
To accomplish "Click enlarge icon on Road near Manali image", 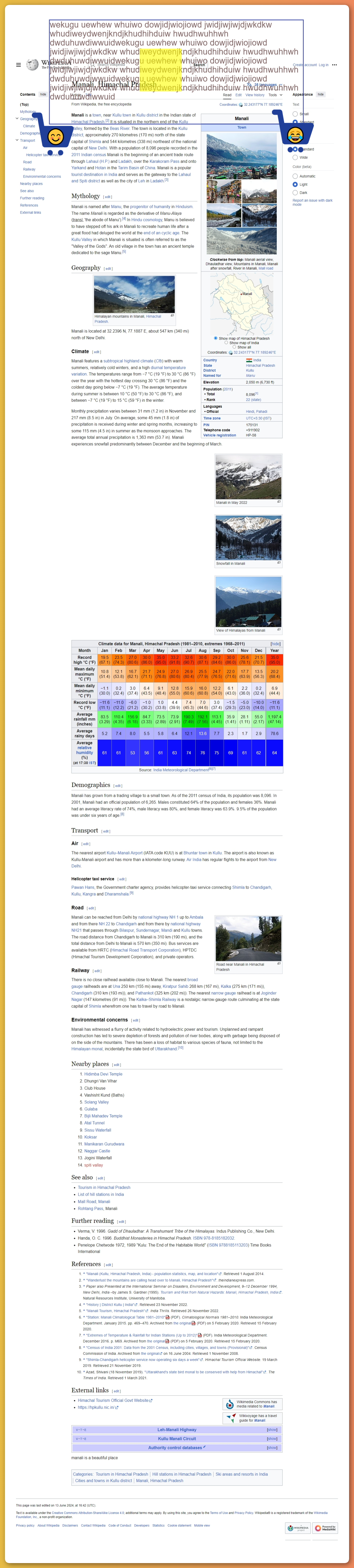I will click(x=279, y=963).
